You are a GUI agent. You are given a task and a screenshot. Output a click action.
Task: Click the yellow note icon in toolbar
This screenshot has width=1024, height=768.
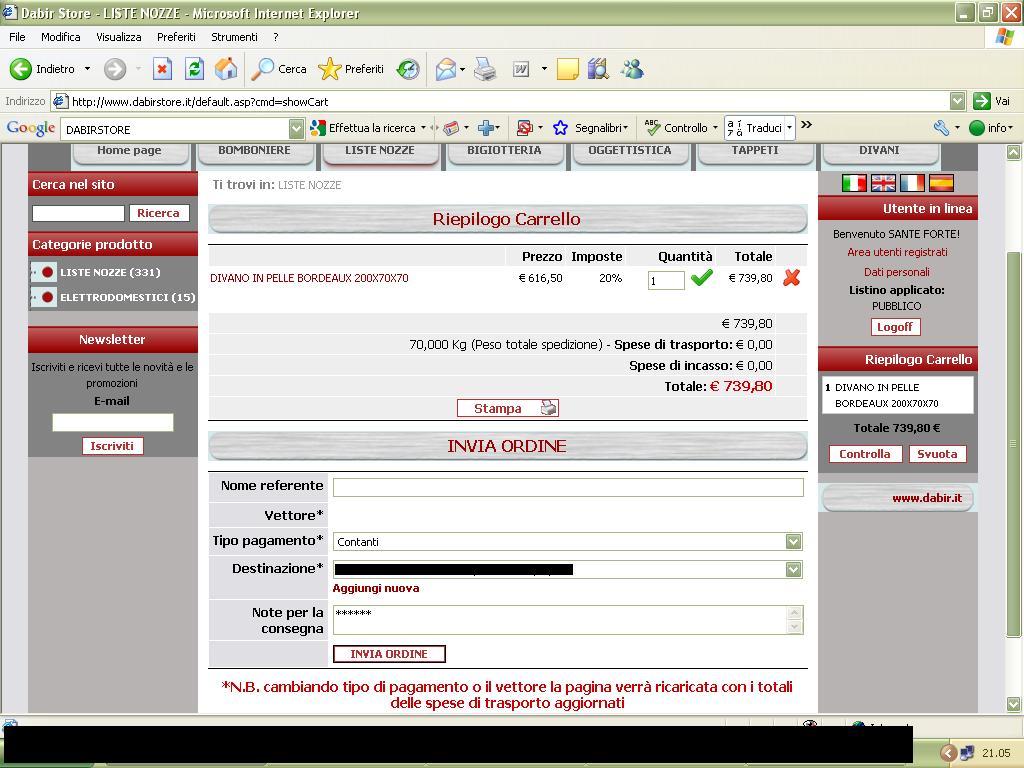[568, 69]
